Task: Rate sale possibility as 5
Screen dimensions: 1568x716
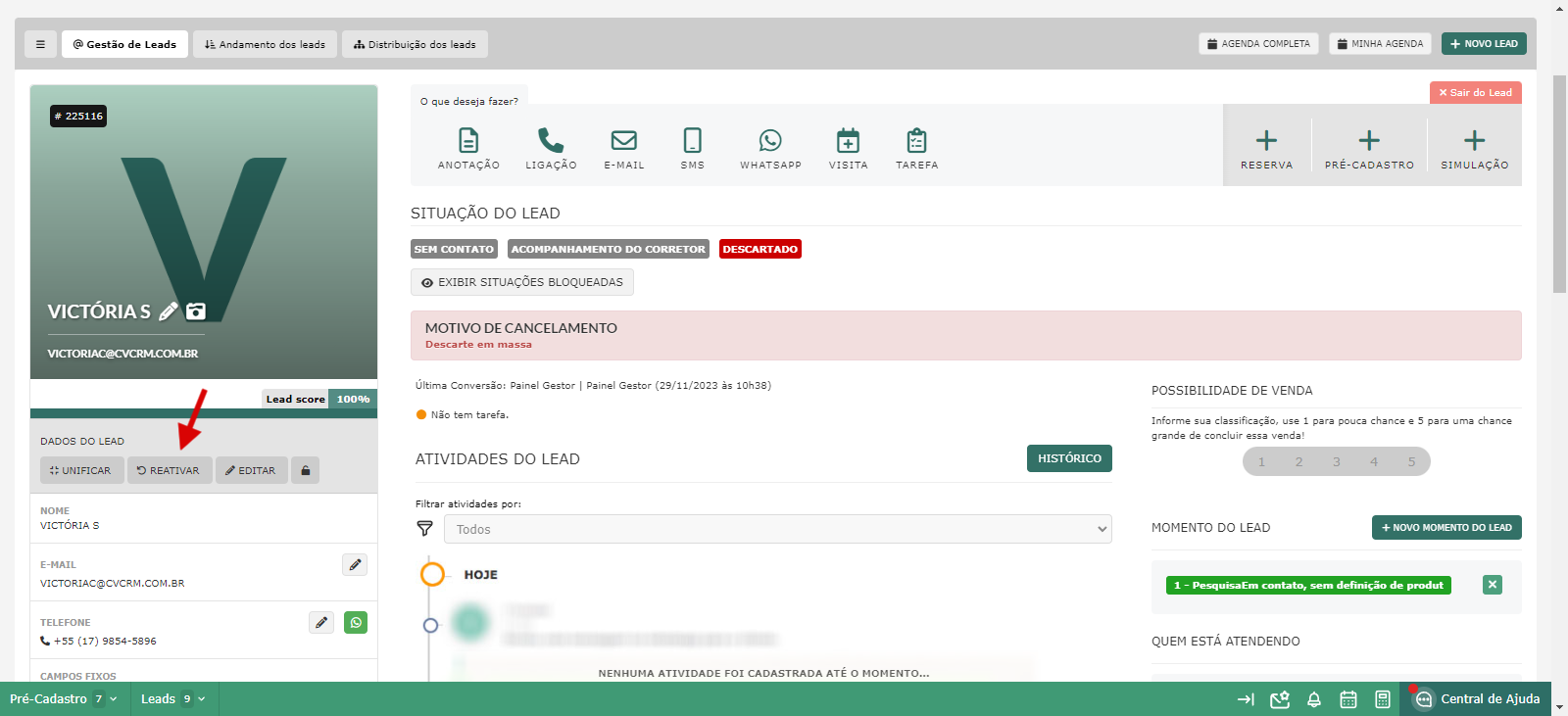Action: (x=1412, y=461)
